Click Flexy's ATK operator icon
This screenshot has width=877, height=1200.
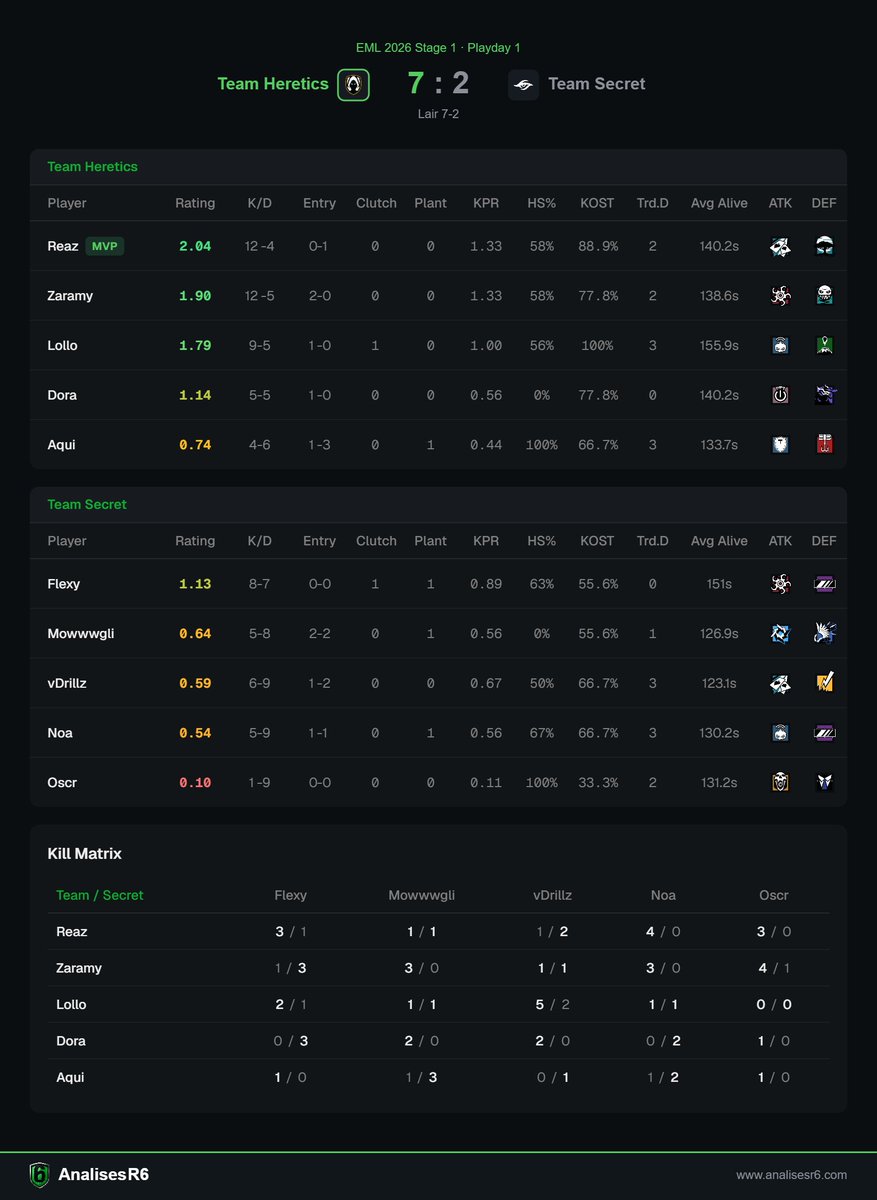tap(780, 584)
